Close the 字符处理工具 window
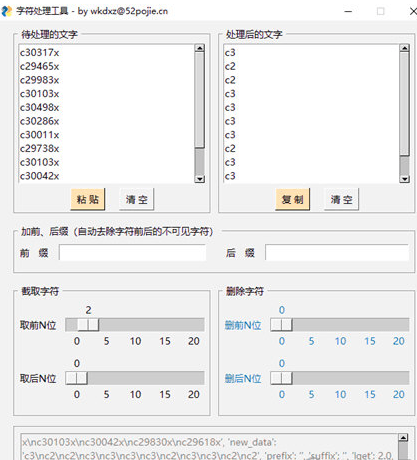Image resolution: width=417 pixels, height=460 pixels. (x=413, y=11)
